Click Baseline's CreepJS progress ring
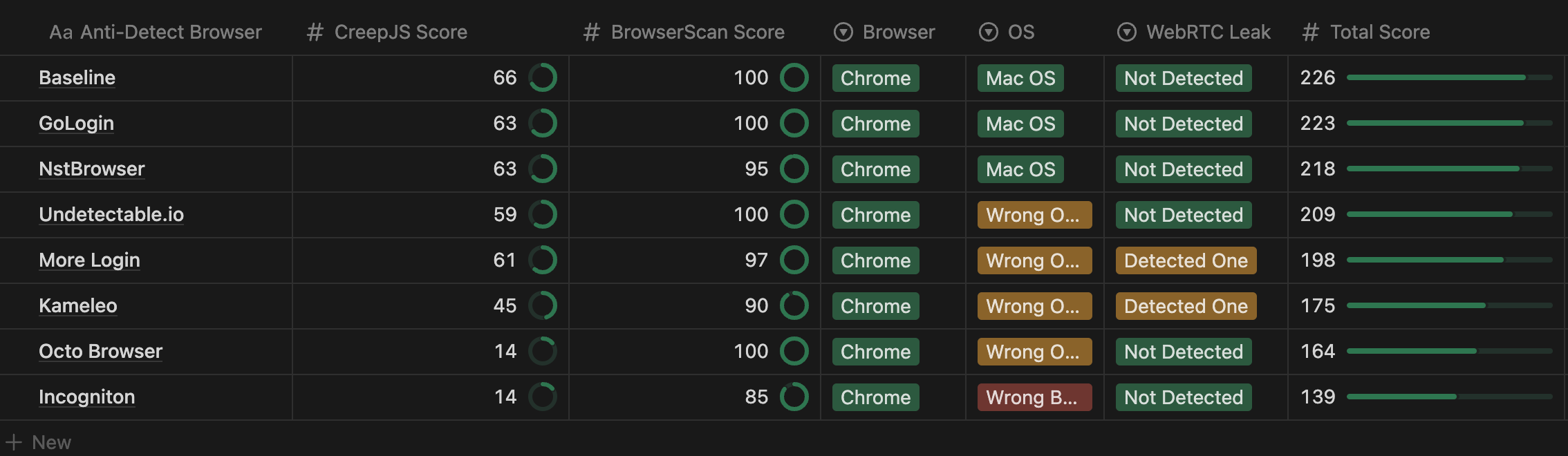1568x456 pixels. click(x=543, y=77)
